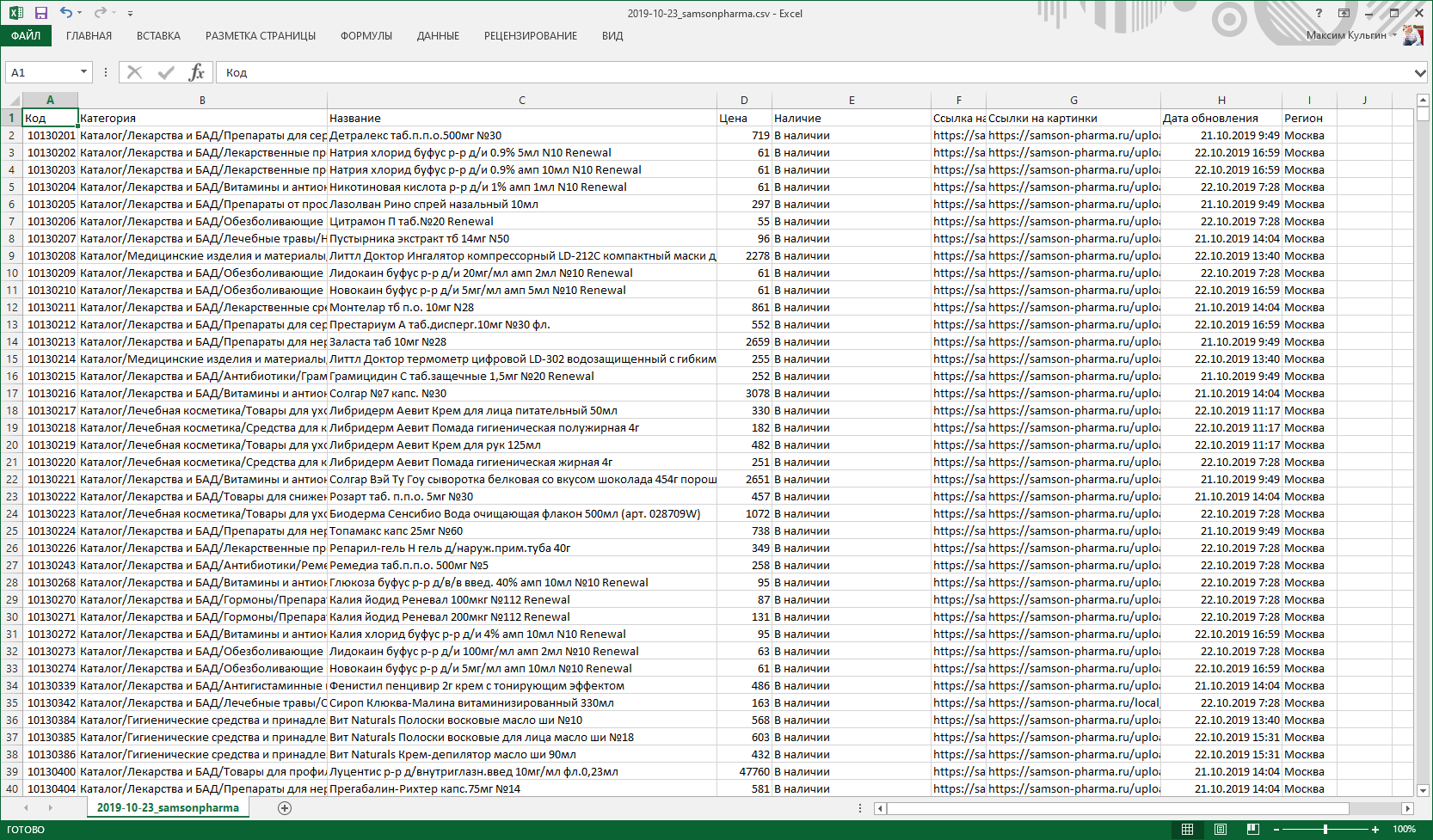Click vertical scrollbar up arrow
Screen dimensions: 1433x840
coord(1423,101)
